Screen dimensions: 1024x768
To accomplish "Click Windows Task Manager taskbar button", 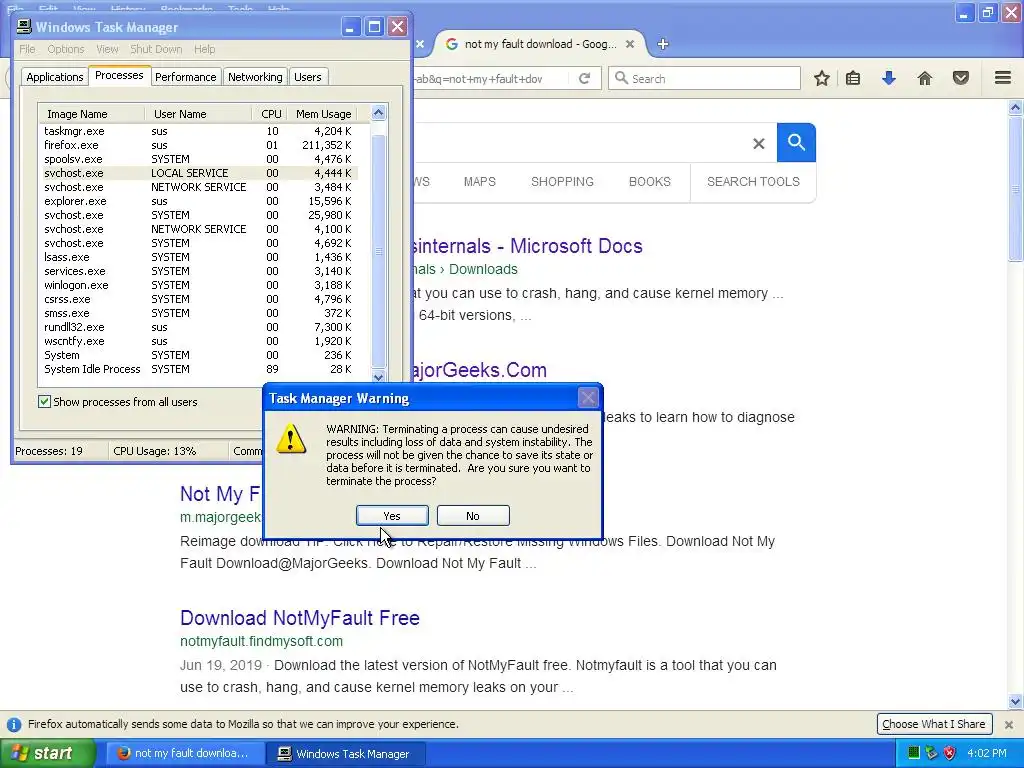I will pos(346,753).
